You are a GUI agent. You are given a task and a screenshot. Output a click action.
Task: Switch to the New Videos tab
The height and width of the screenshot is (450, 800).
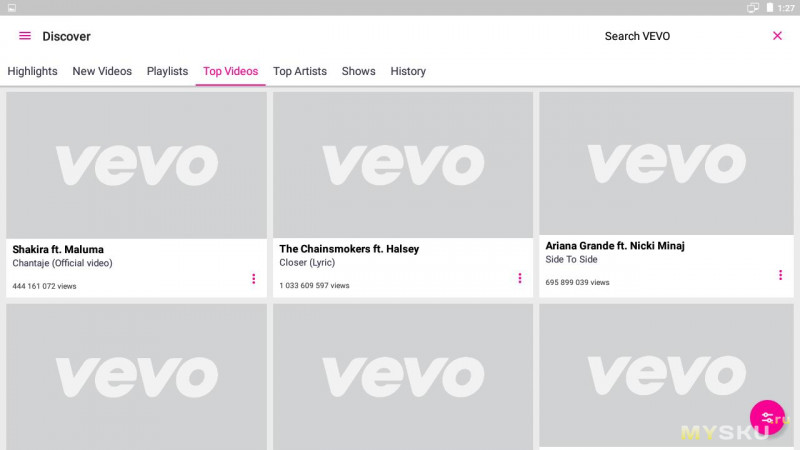[102, 71]
